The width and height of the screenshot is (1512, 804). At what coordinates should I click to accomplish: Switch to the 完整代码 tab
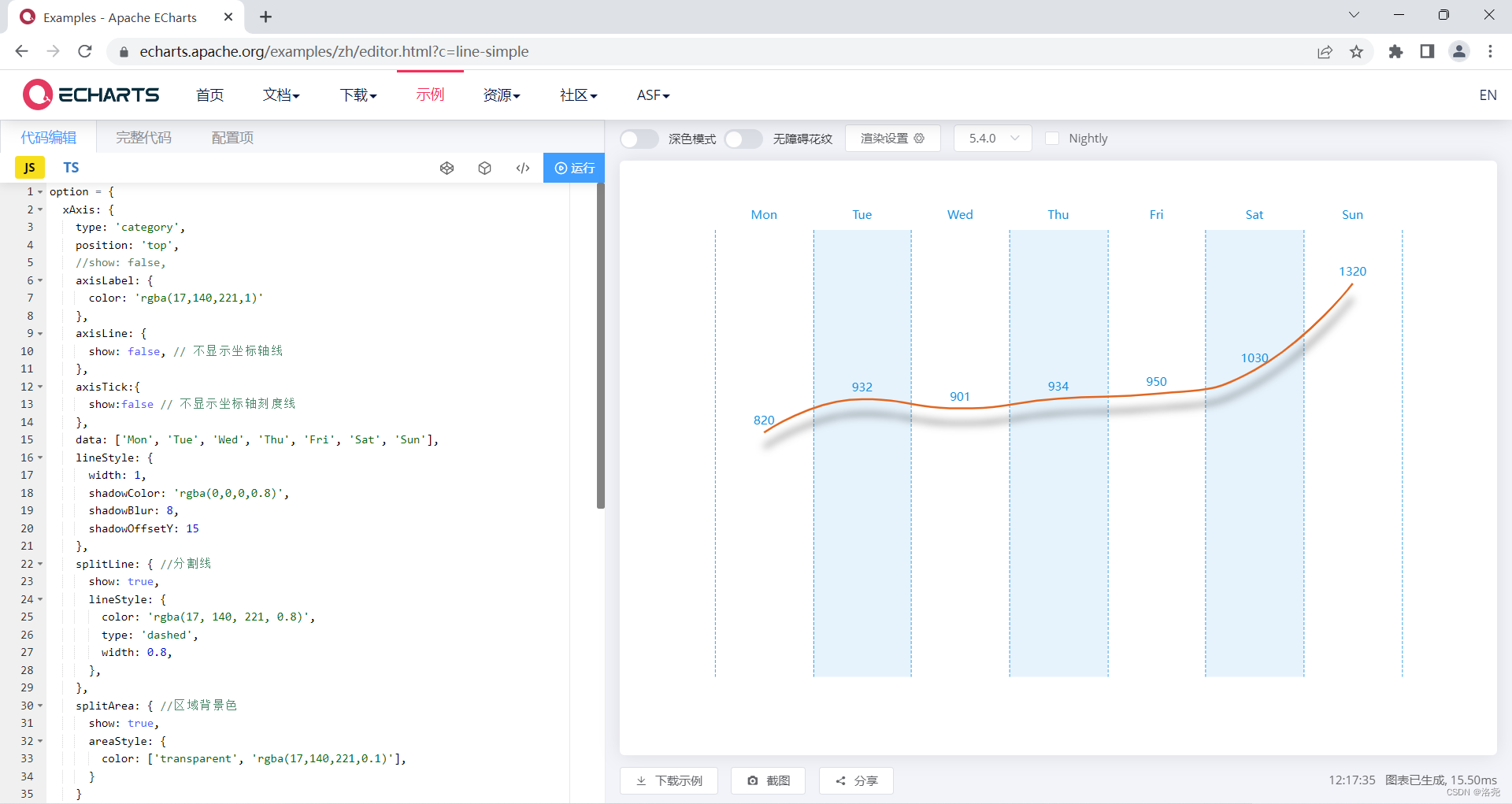coord(143,136)
